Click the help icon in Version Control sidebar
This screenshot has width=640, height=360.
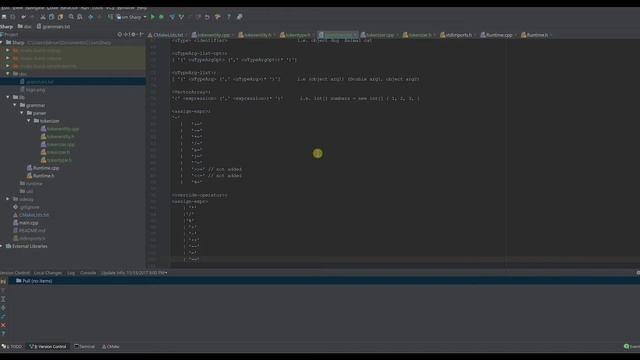point(3,333)
